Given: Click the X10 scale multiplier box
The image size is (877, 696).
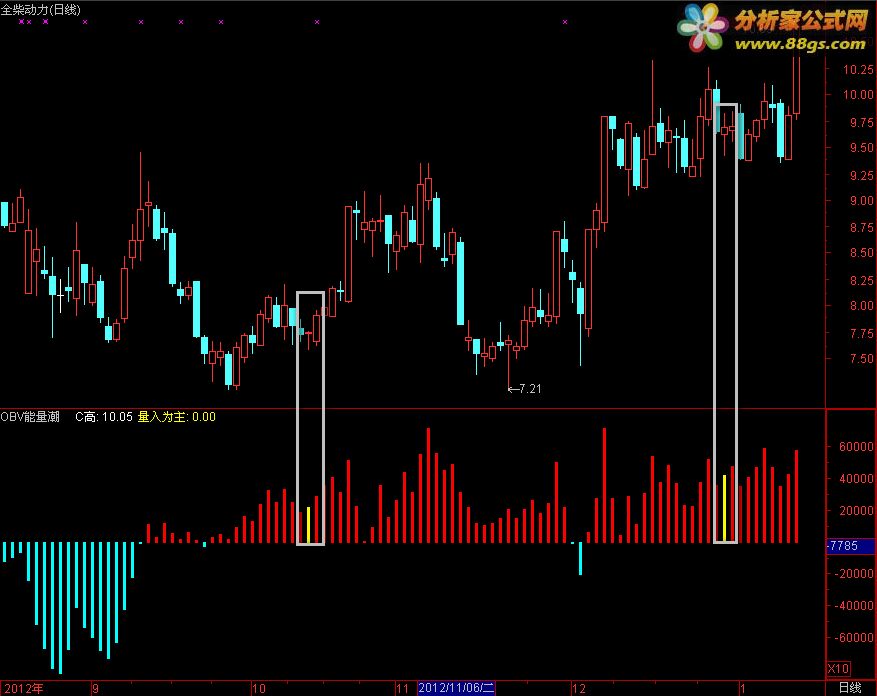Looking at the screenshot, I should tap(838, 669).
